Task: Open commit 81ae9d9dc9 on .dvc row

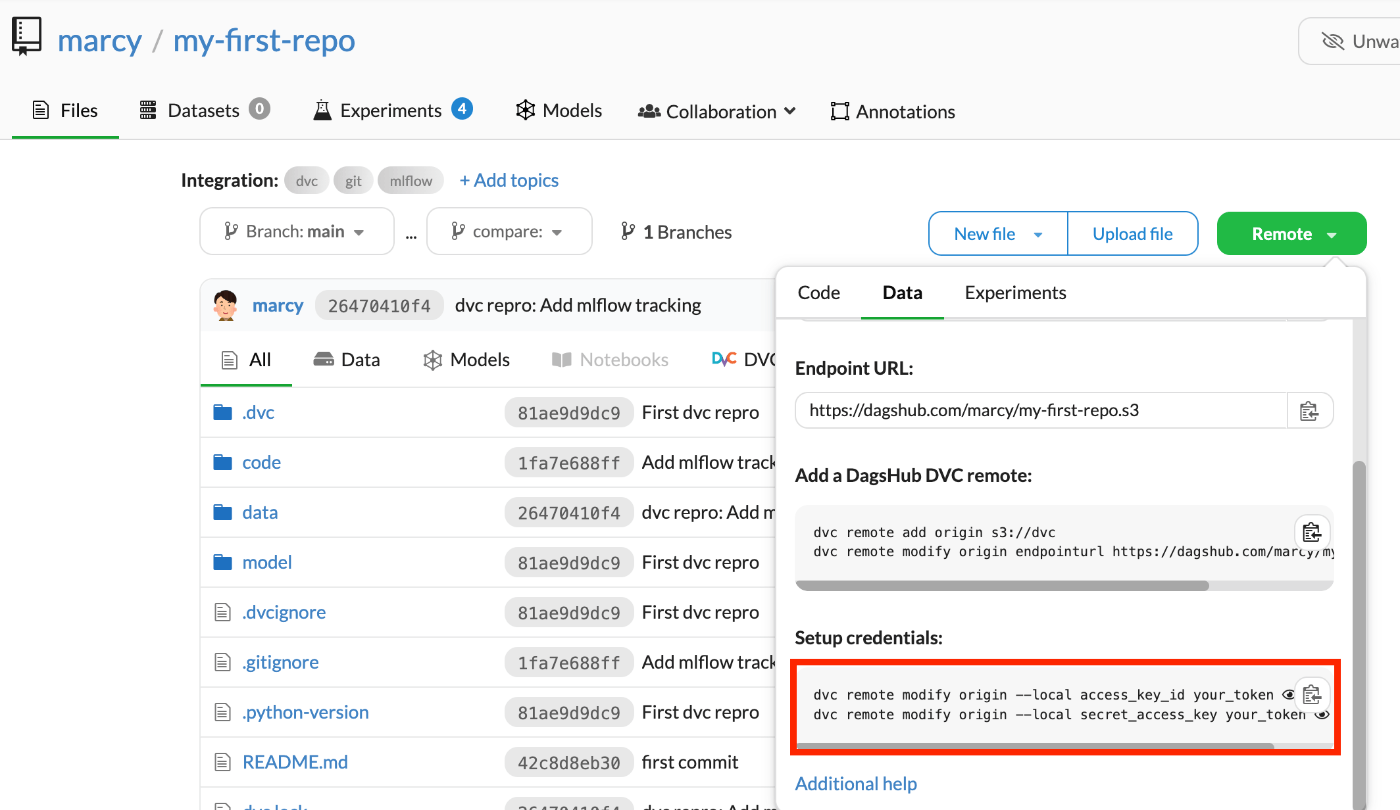Action: (x=569, y=413)
